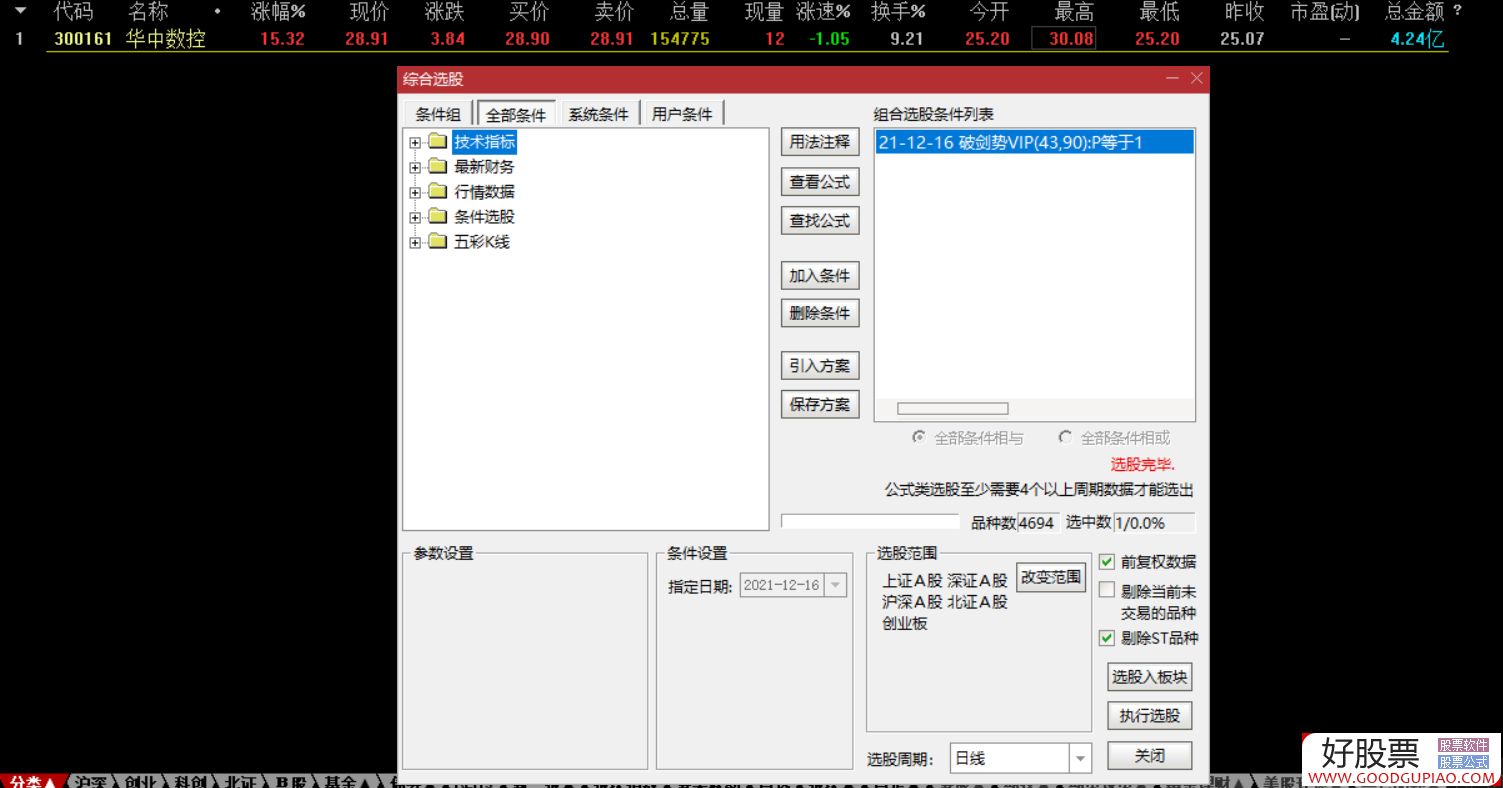Screen dimensions: 1503x788
Task: Expand the 条件选股 tree node
Action: coord(415,217)
